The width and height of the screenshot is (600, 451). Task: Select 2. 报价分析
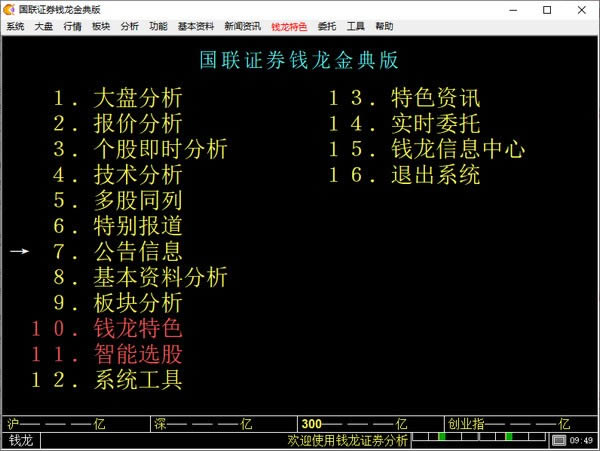click(x=118, y=124)
